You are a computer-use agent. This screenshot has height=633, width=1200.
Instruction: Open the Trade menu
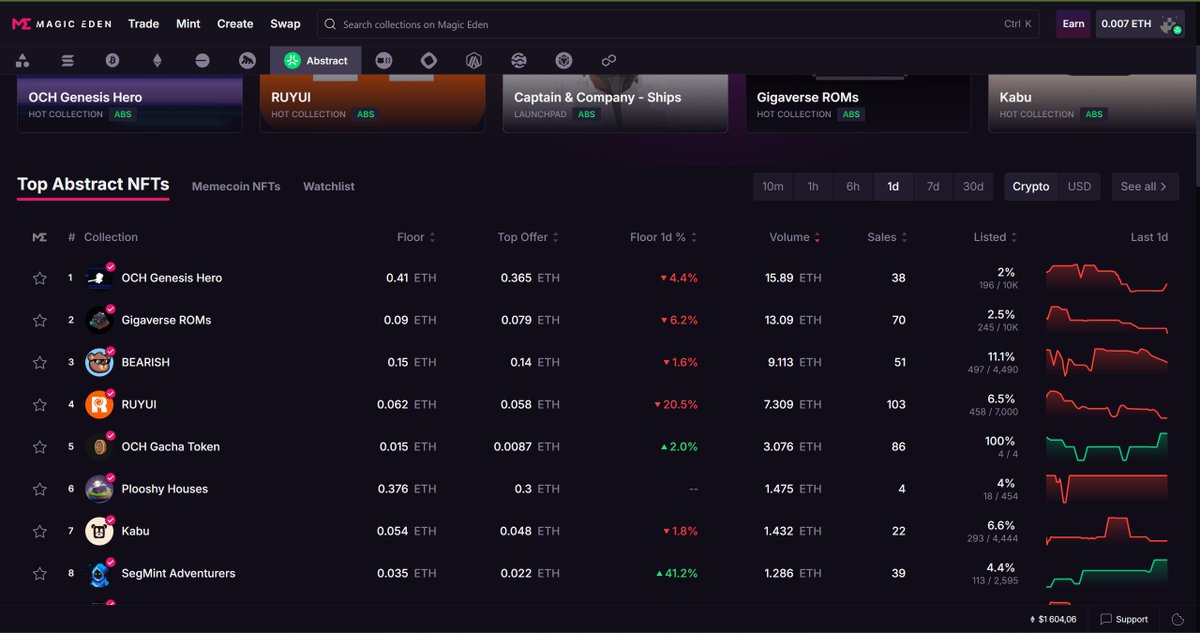click(x=143, y=24)
